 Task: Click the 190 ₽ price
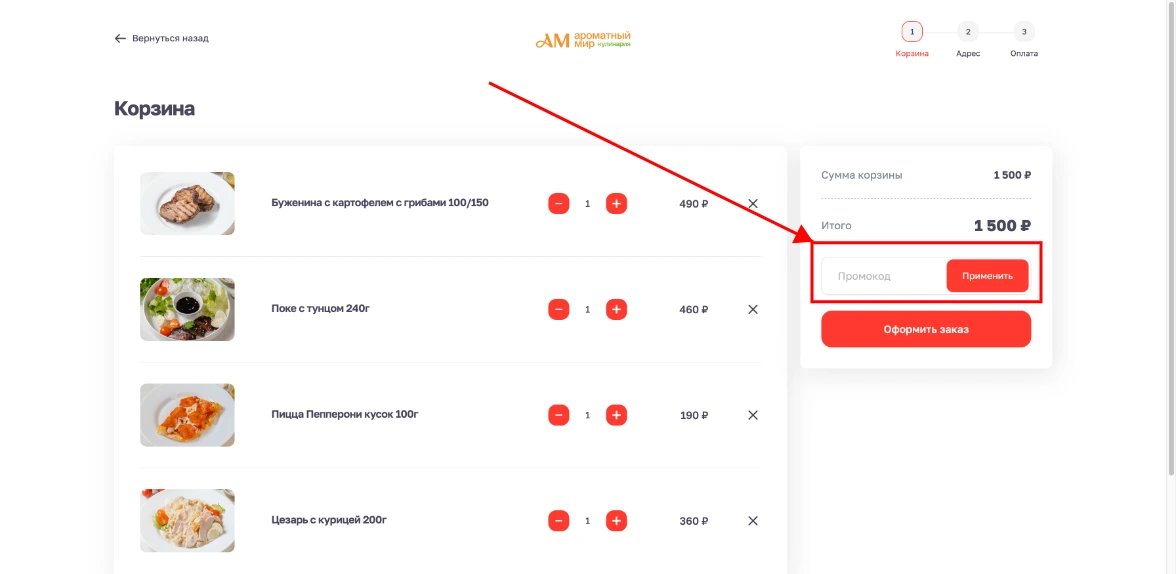694,416
